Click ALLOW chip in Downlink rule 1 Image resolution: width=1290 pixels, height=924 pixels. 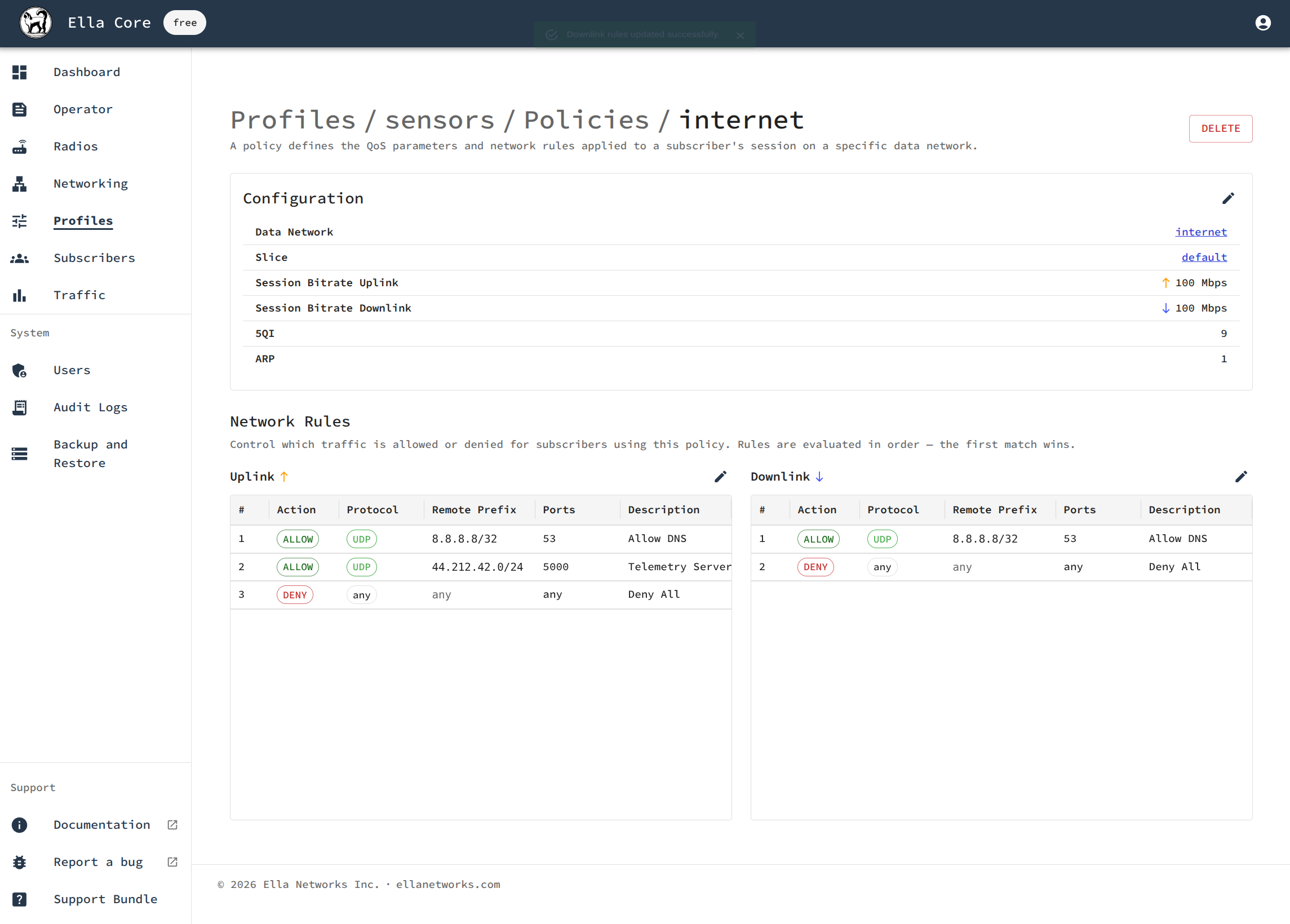[x=818, y=539]
